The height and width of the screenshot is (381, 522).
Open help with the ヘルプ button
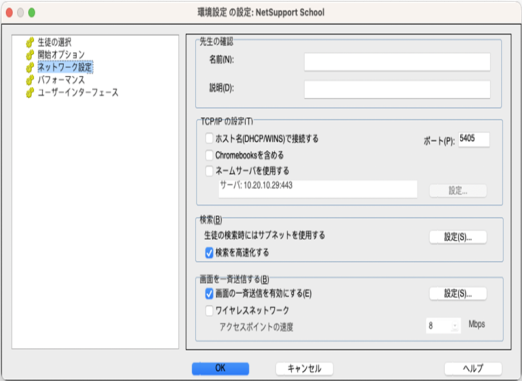473,368
